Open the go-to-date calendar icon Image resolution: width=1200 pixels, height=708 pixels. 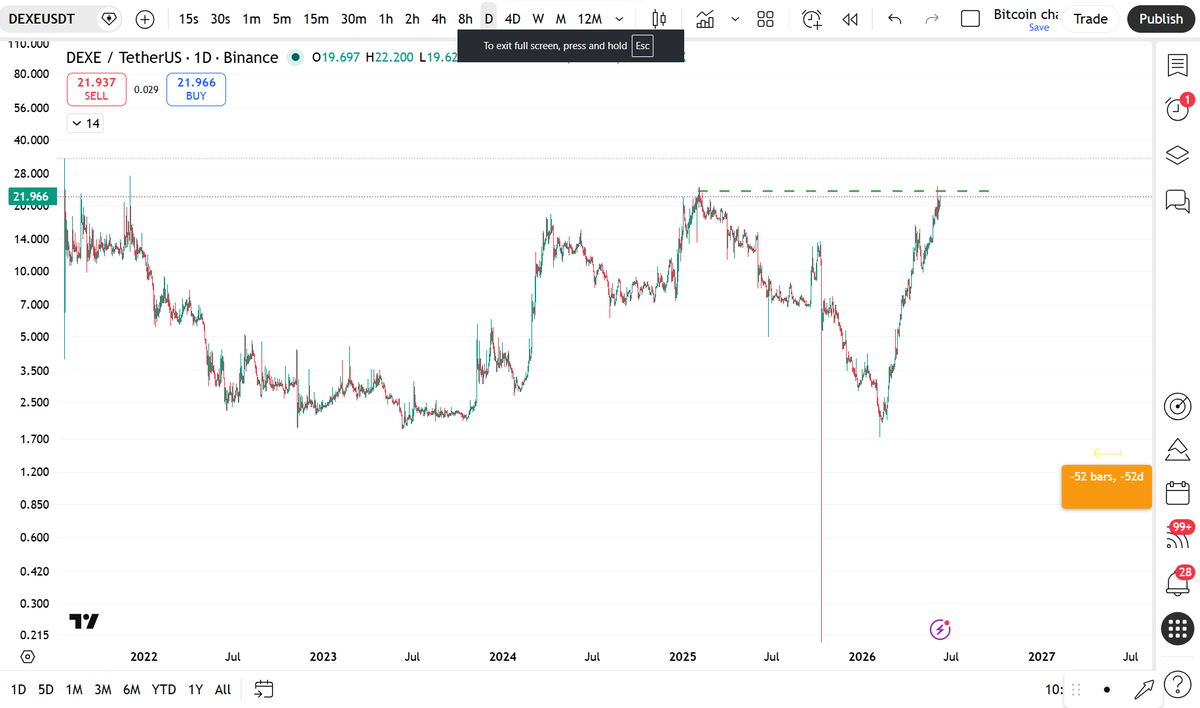[x=264, y=689]
